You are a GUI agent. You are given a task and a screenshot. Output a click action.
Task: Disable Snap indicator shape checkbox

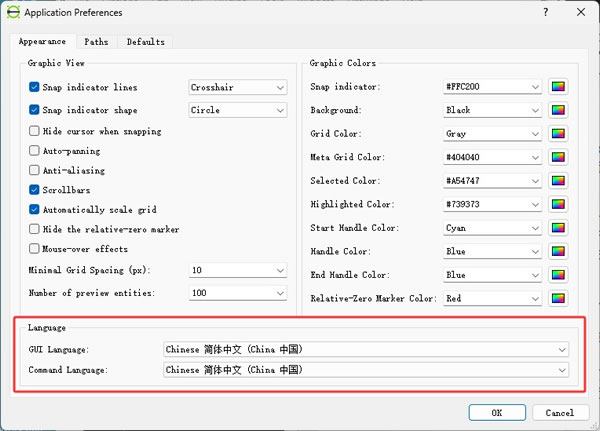pyautogui.click(x=34, y=110)
